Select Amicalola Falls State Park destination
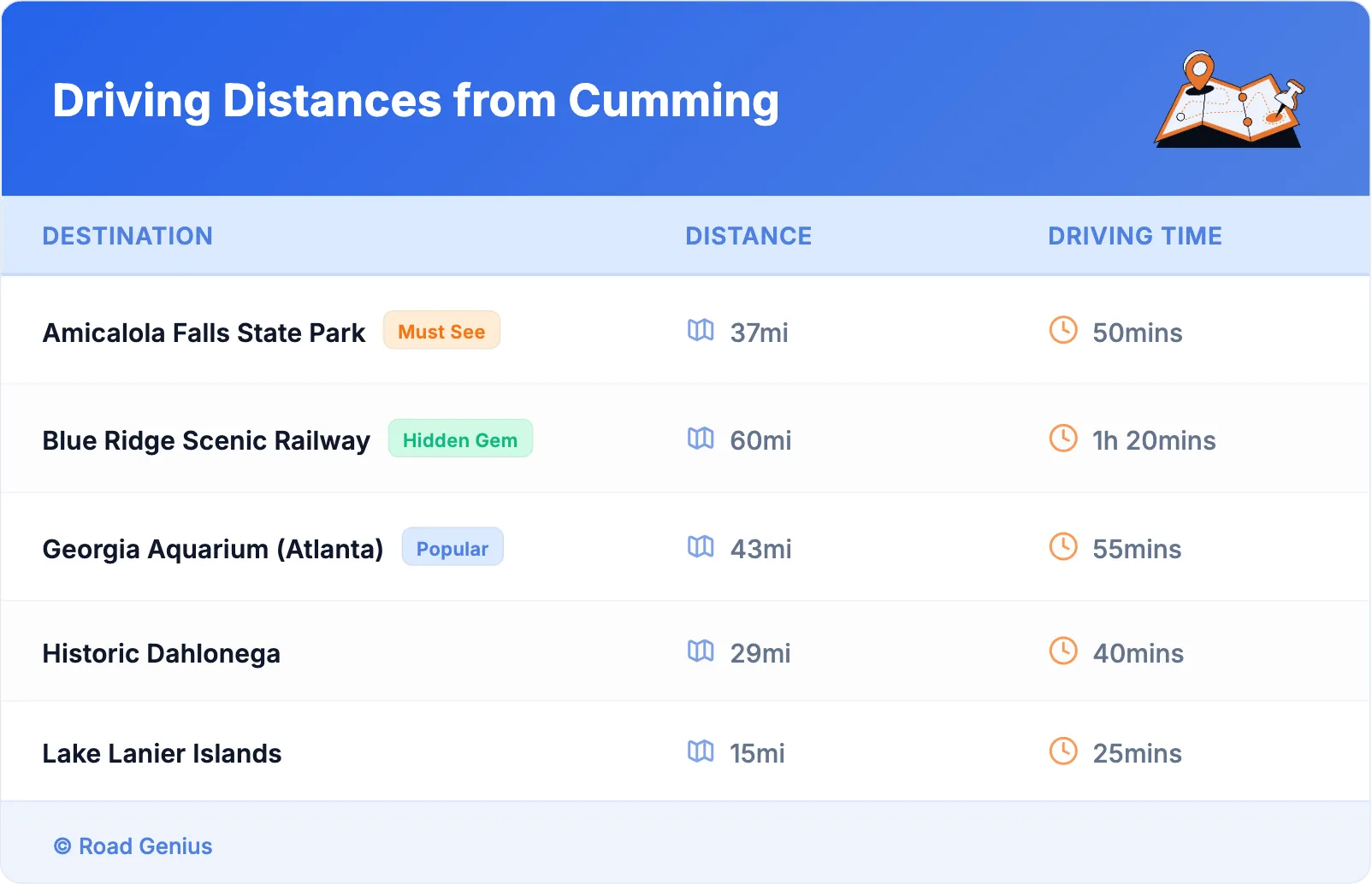The image size is (1372, 884). (x=204, y=333)
